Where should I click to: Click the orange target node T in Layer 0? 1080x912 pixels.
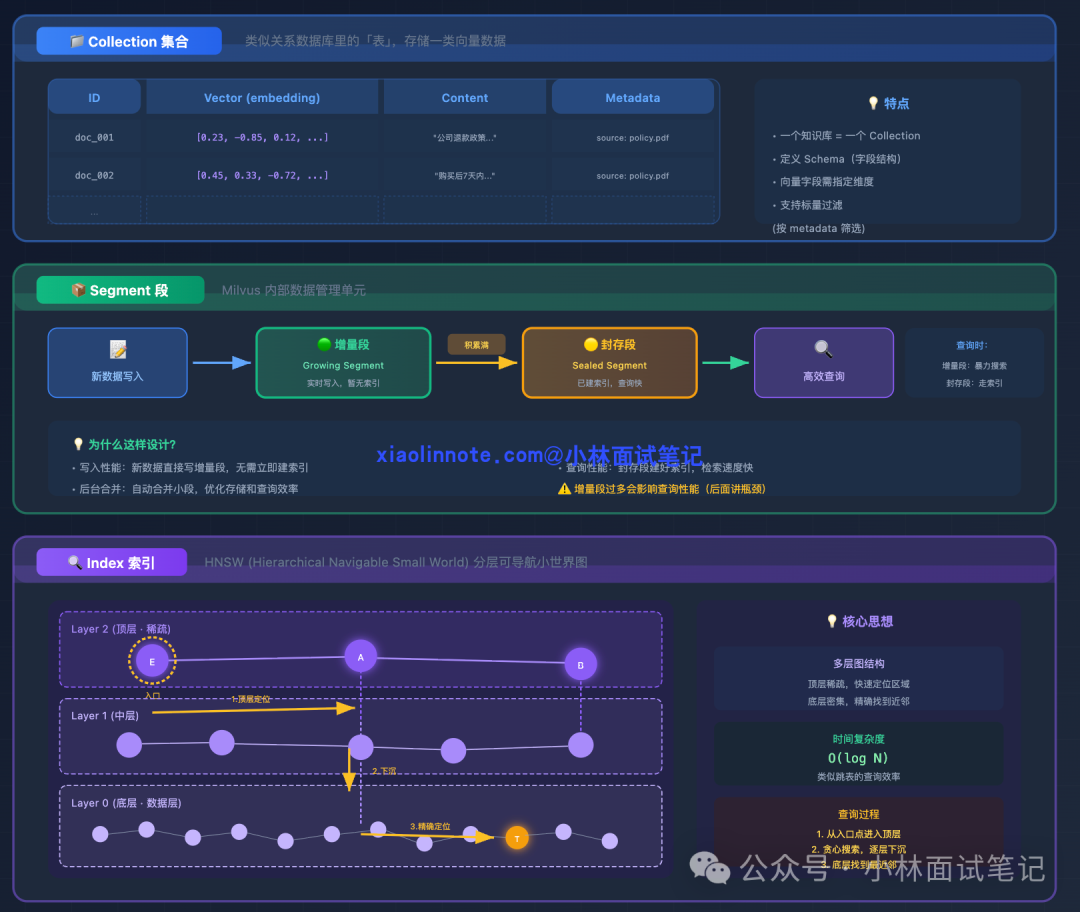(x=517, y=838)
